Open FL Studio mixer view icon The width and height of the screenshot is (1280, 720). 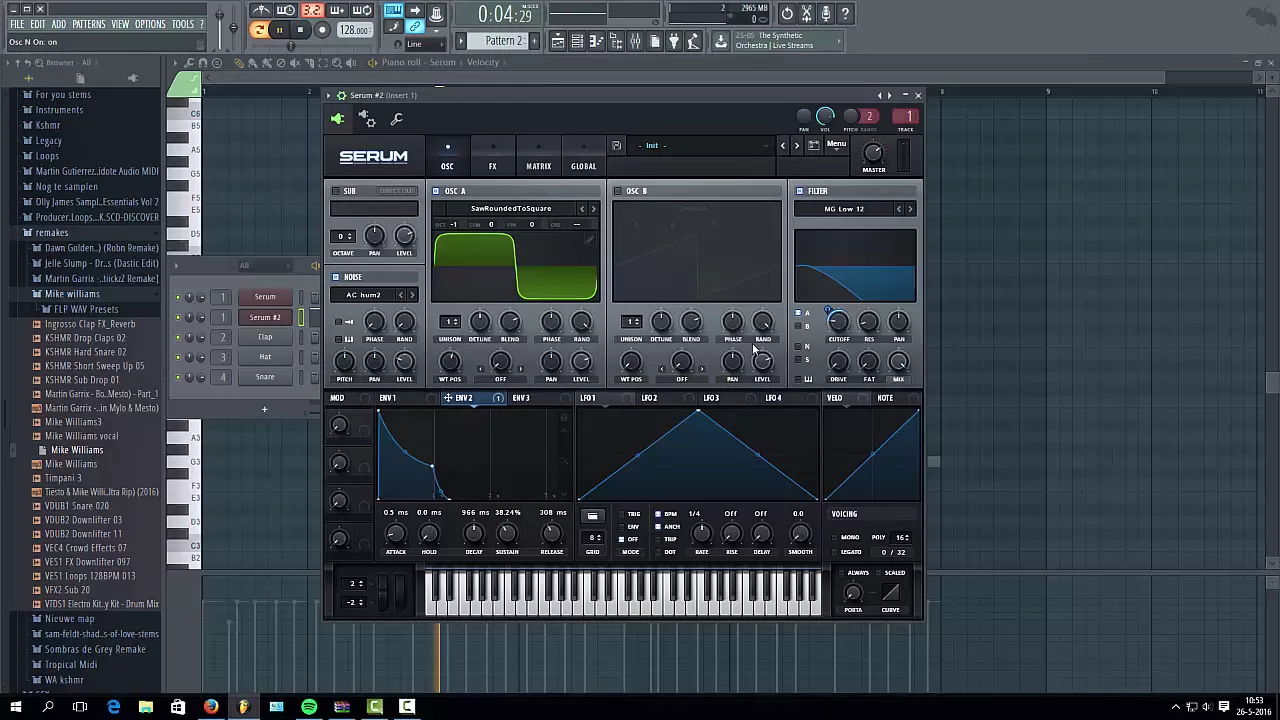tap(634, 41)
